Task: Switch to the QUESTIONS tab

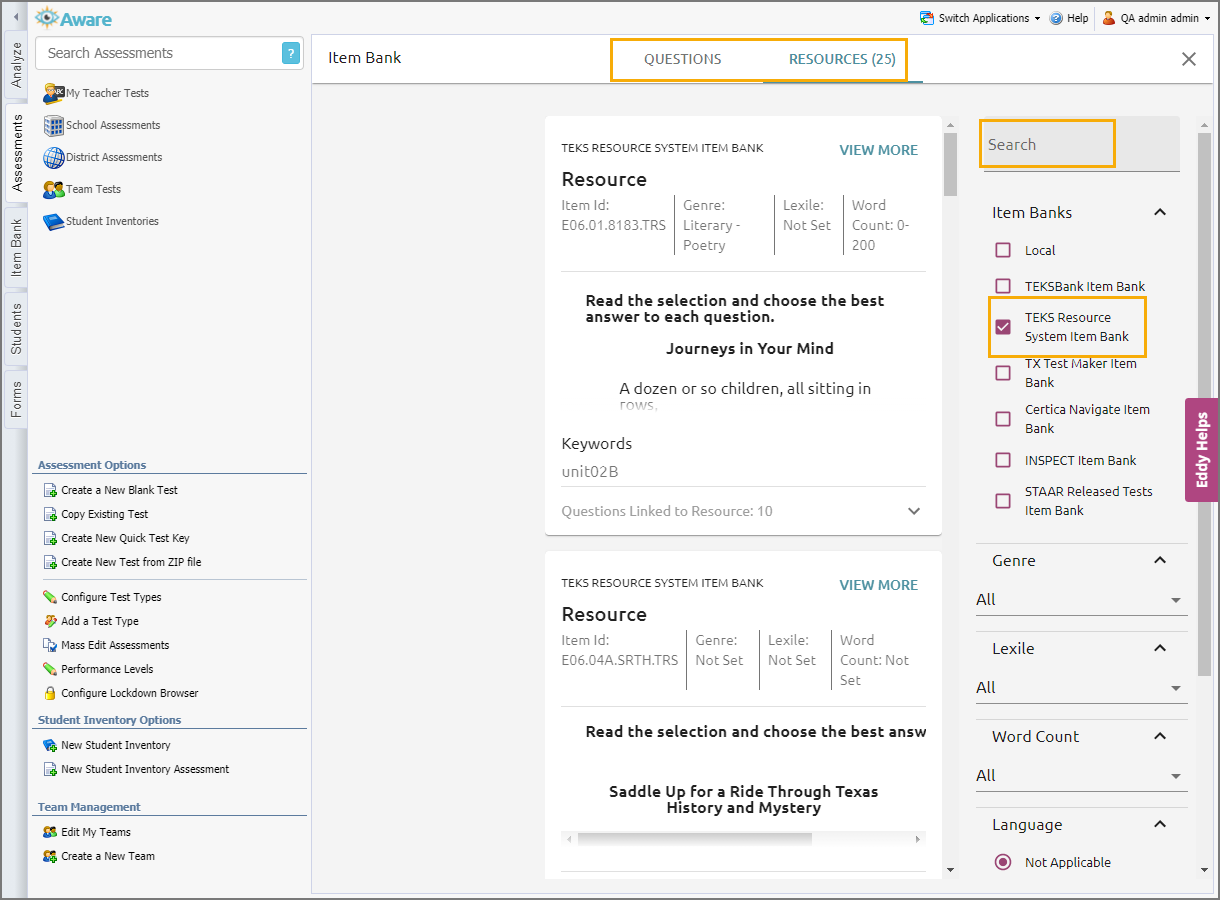Action: pyautogui.click(x=683, y=59)
